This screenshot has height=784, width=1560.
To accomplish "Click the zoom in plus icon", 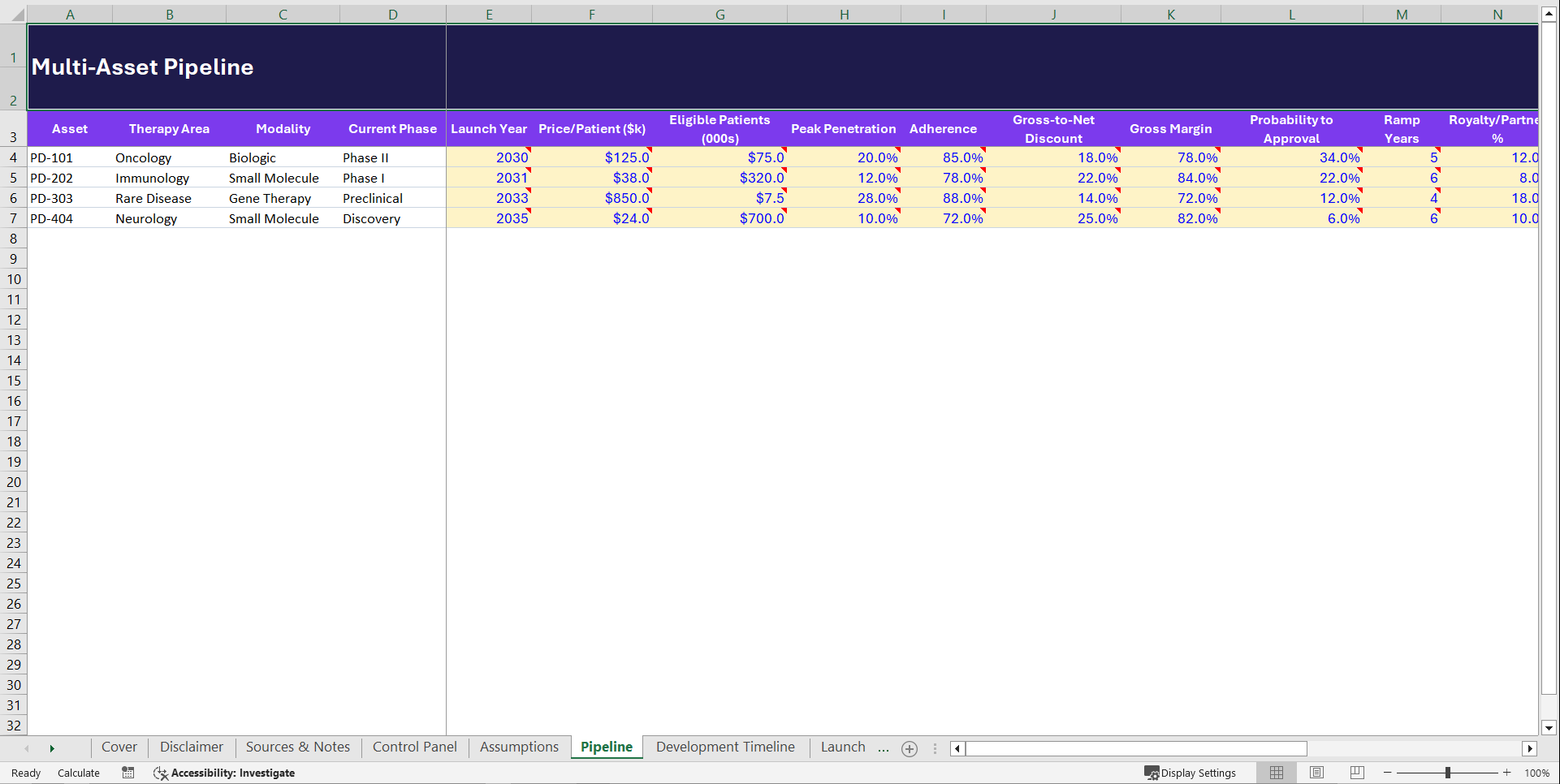I will pyautogui.click(x=1507, y=773).
